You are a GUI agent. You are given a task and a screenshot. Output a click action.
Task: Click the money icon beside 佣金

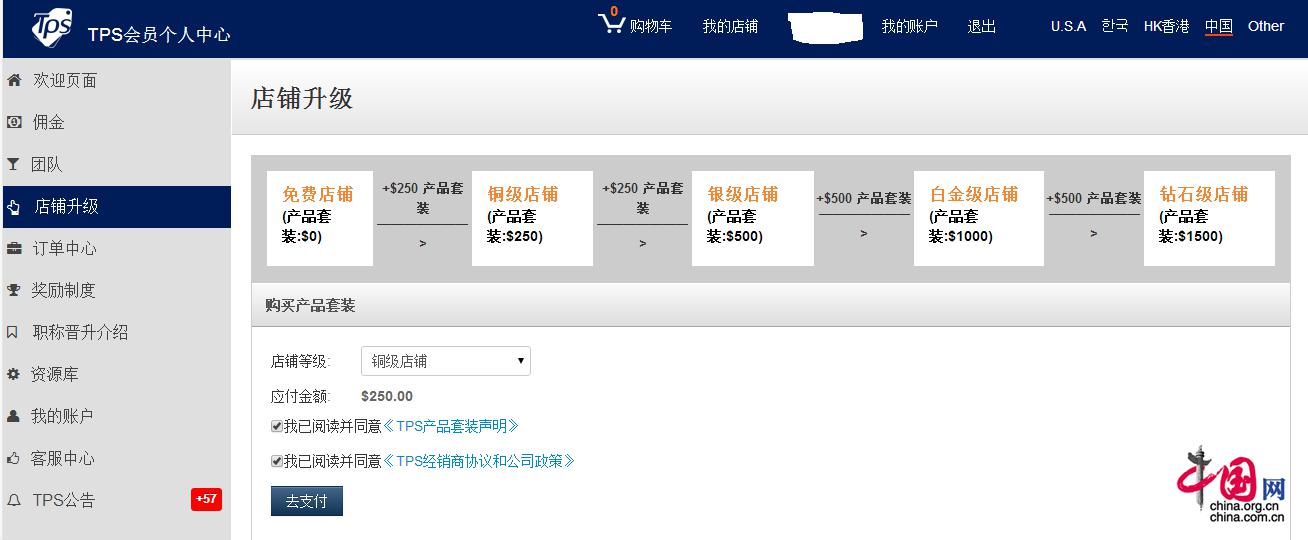14,122
